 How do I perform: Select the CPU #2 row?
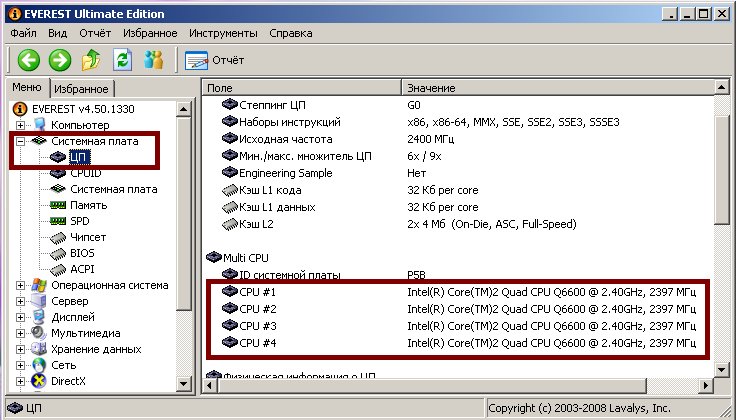coord(460,309)
